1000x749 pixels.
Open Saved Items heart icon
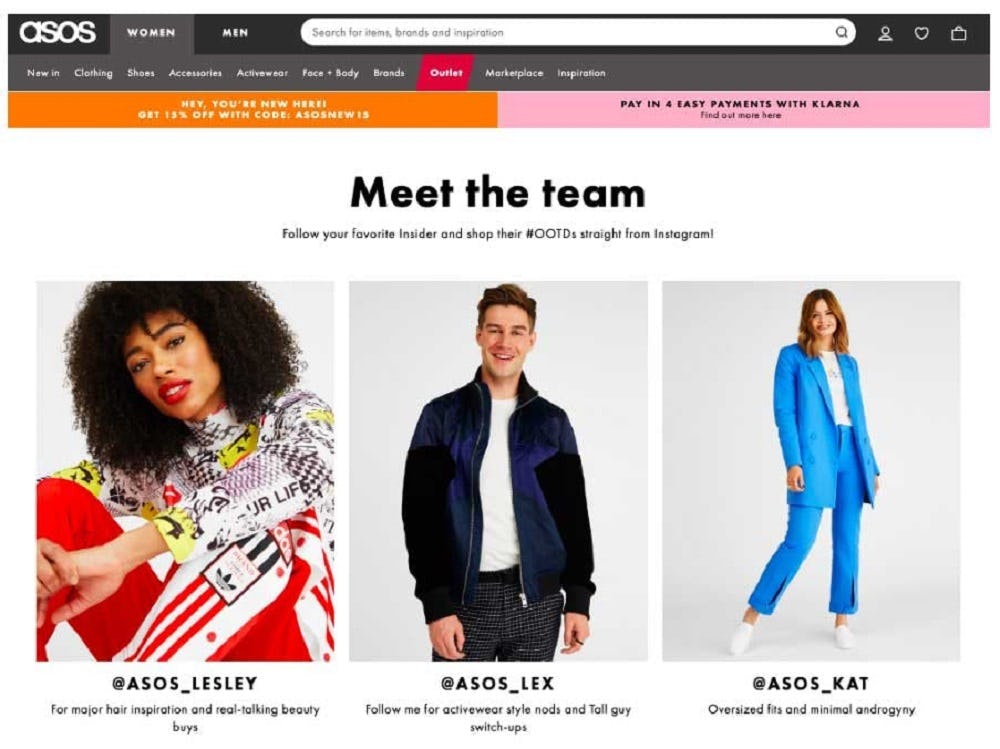pyautogui.click(x=922, y=33)
